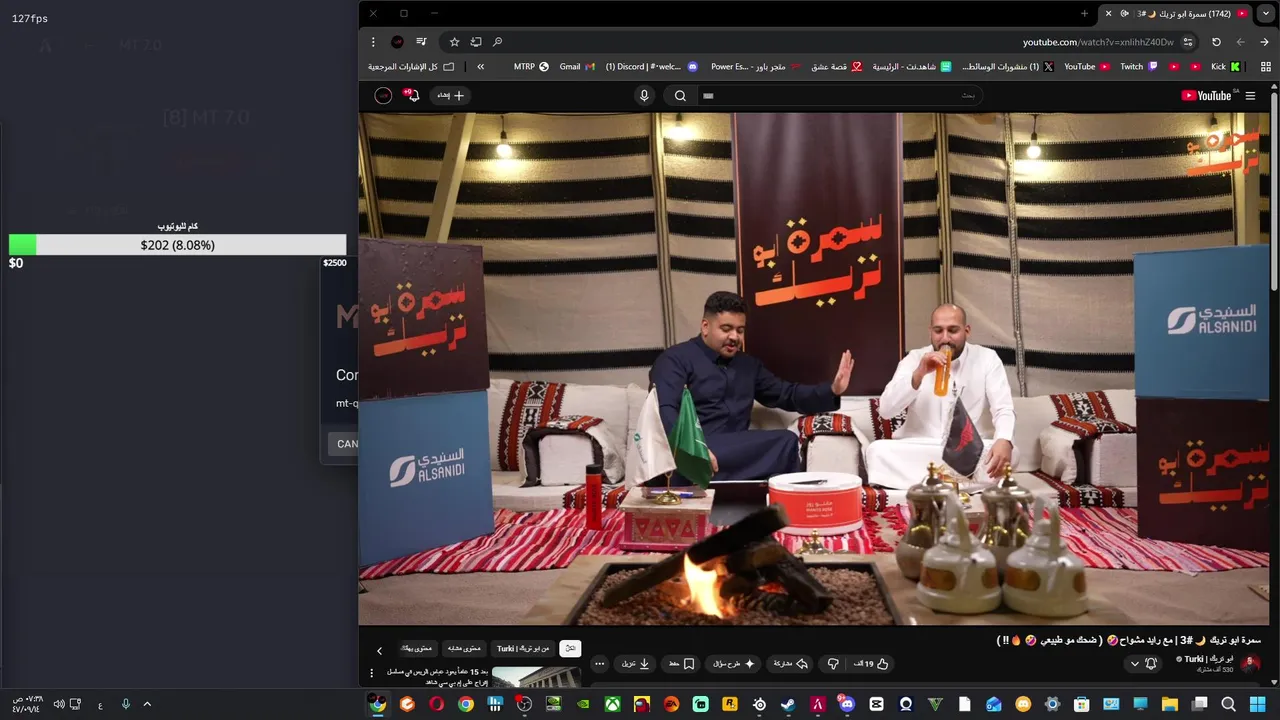
Task: Open browser three-dot main menu
Action: pyautogui.click(x=373, y=42)
